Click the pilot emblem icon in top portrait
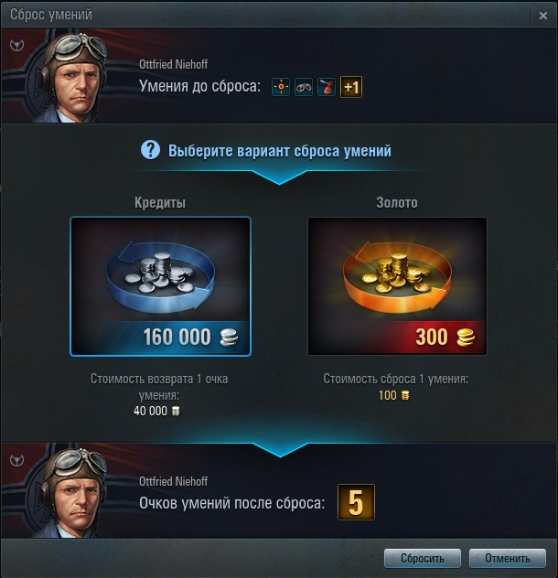The width and height of the screenshot is (558, 578). pos(17,45)
